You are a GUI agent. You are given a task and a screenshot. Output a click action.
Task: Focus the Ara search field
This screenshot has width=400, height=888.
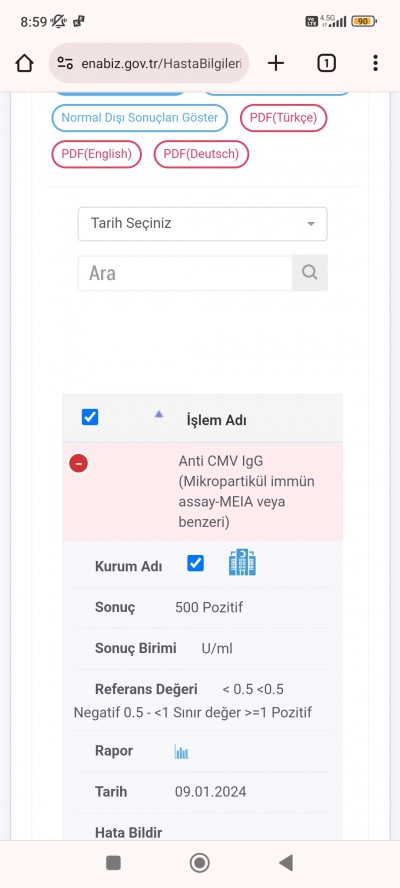tap(185, 273)
